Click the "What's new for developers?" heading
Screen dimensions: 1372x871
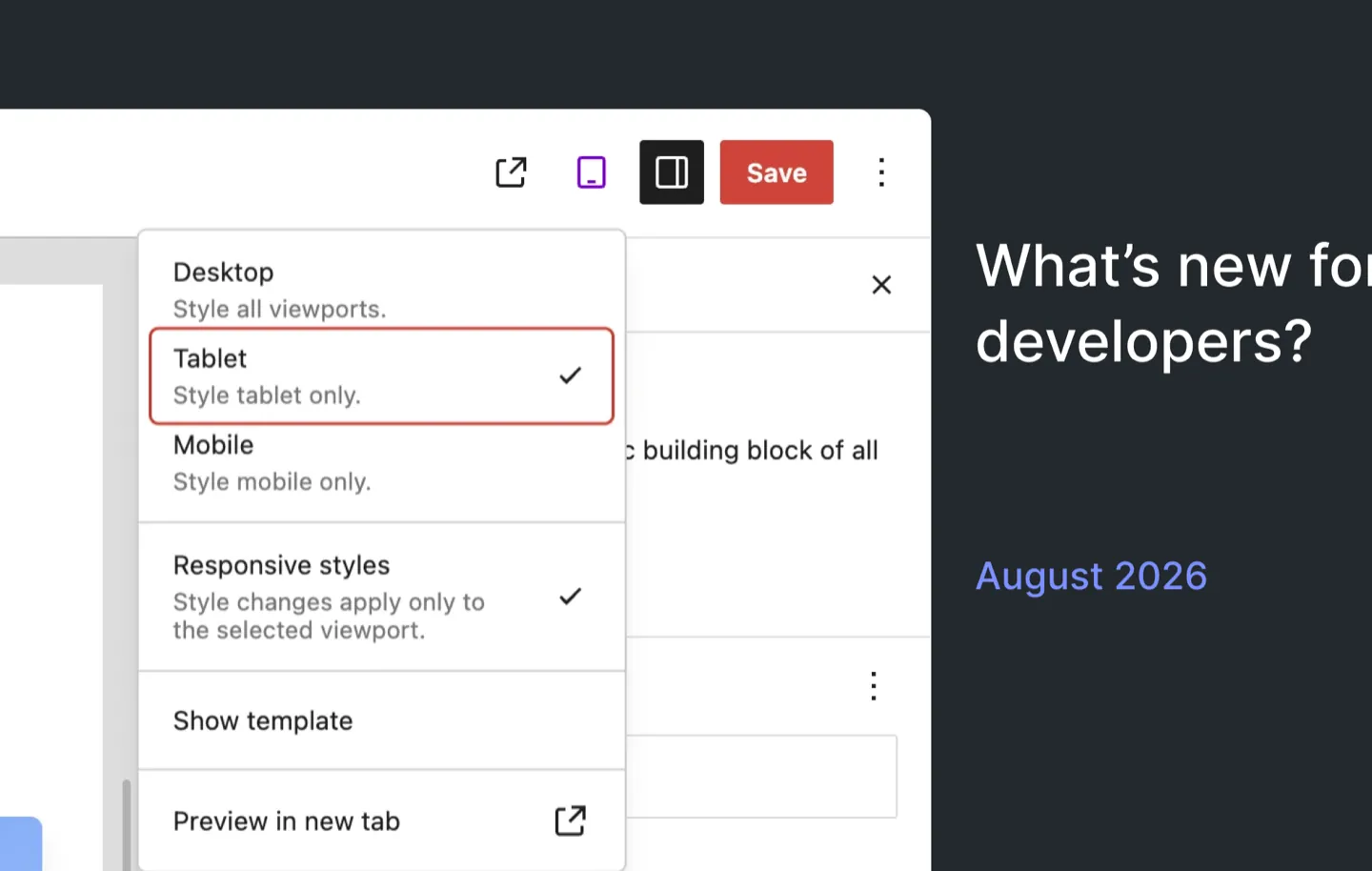1173,303
